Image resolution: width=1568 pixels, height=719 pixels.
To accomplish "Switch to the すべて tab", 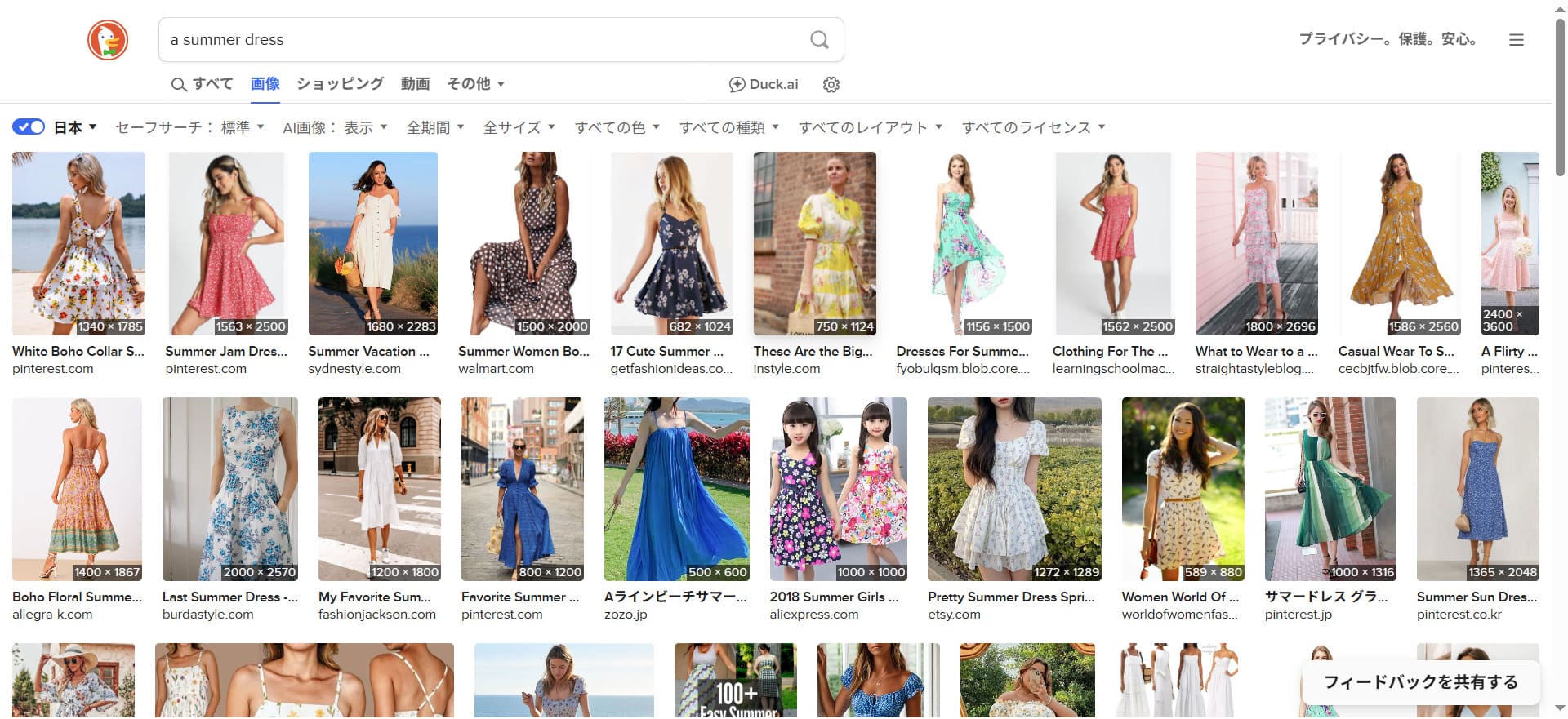I will (x=203, y=84).
